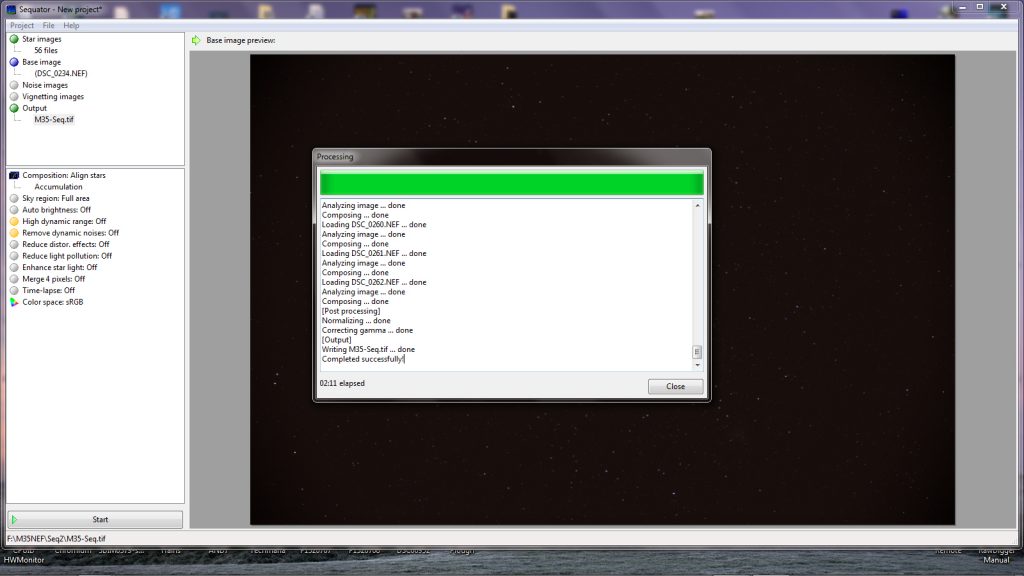Screen dimensions: 1024x576
Task: Toggle High dynamic range setting
Action: pyautogui.click(x=64, y=221)
